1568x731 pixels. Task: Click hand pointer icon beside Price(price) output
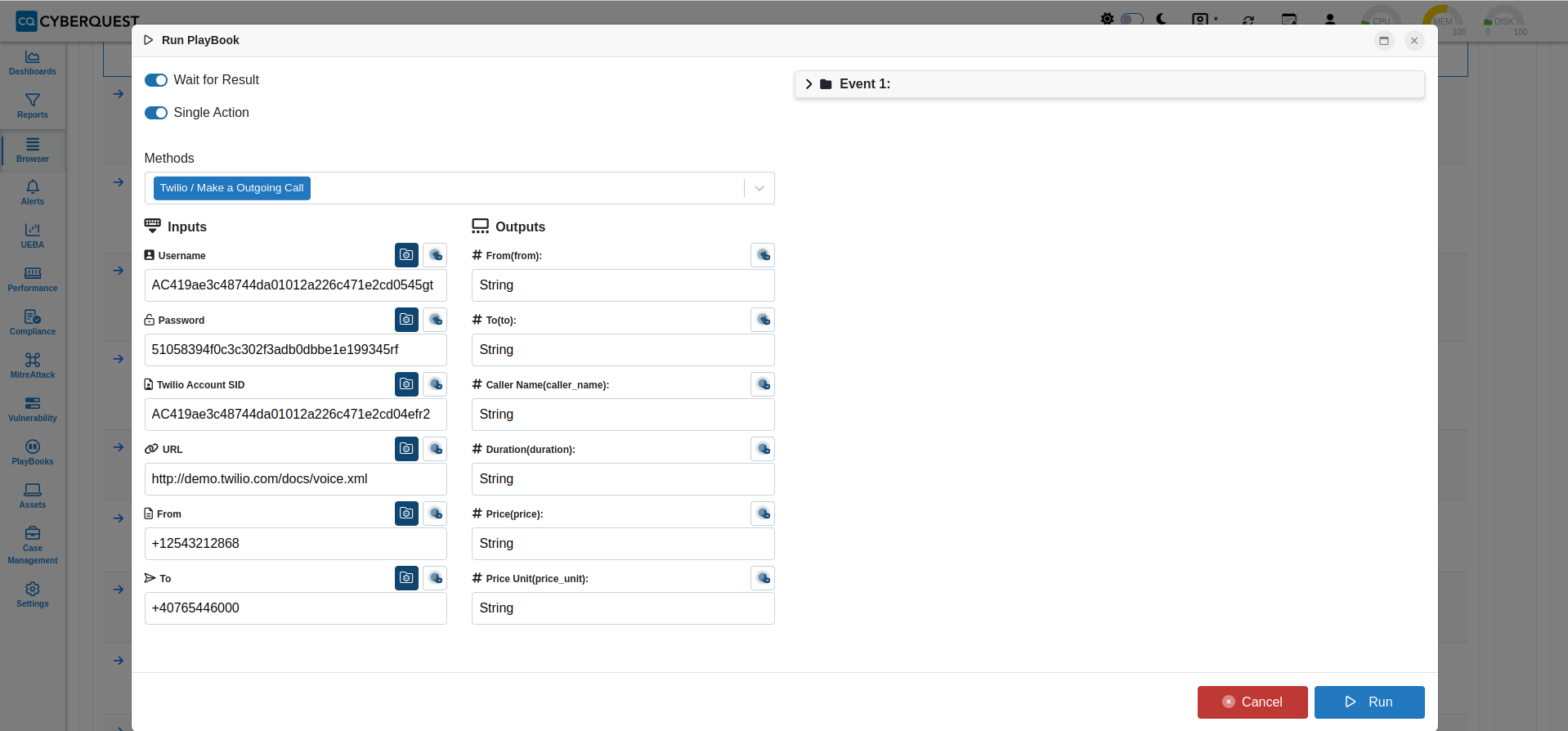[763, 513]
